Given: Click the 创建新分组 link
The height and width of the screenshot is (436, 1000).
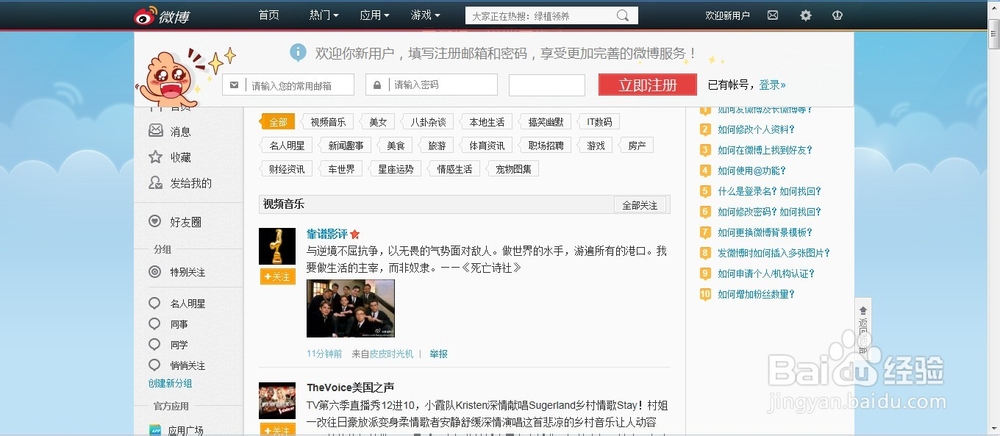Looking at the screenshot, I should tap(170, 384).
